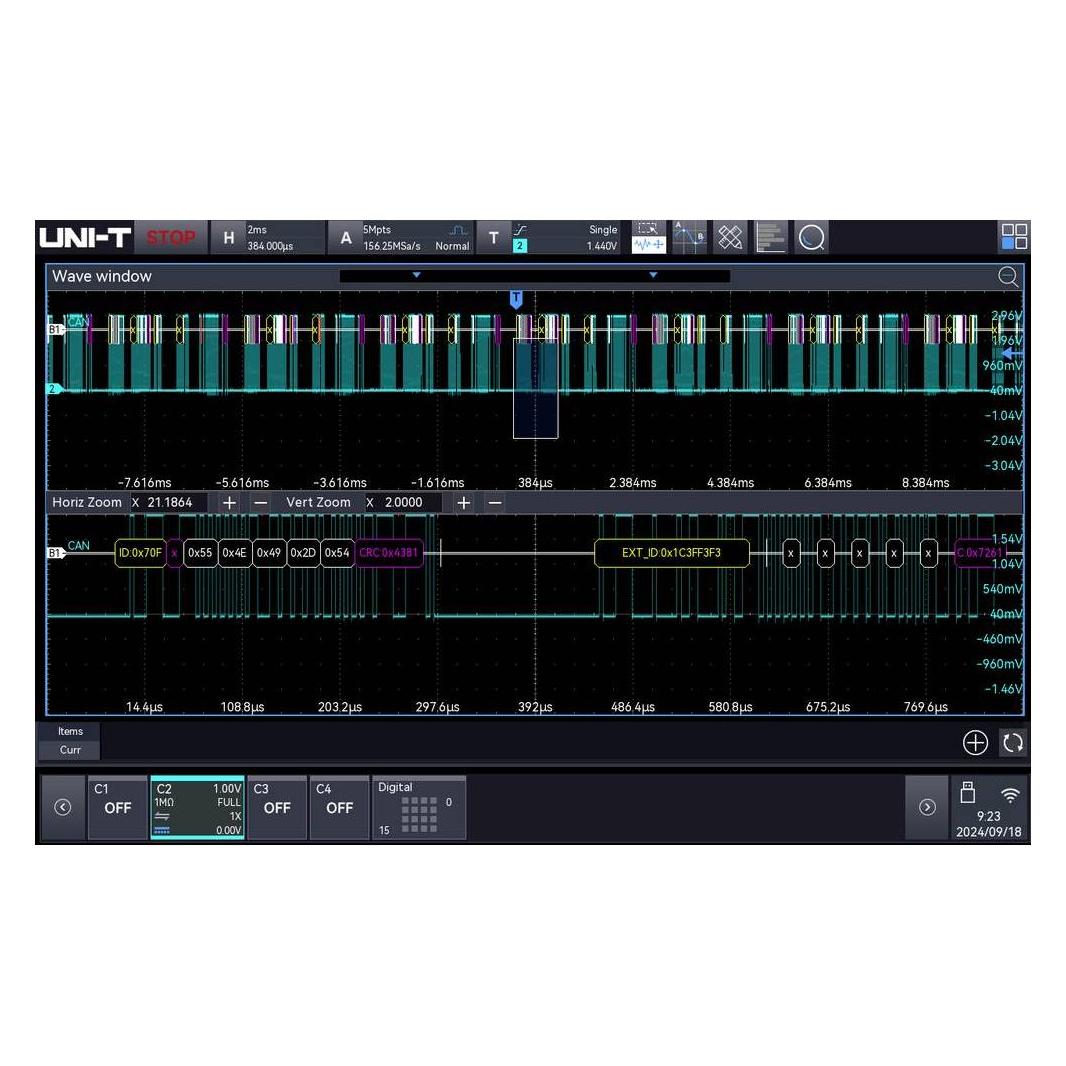
Task: Open the acquisition A settings panel
Action: pyautogui.click(x=401, y=237)
